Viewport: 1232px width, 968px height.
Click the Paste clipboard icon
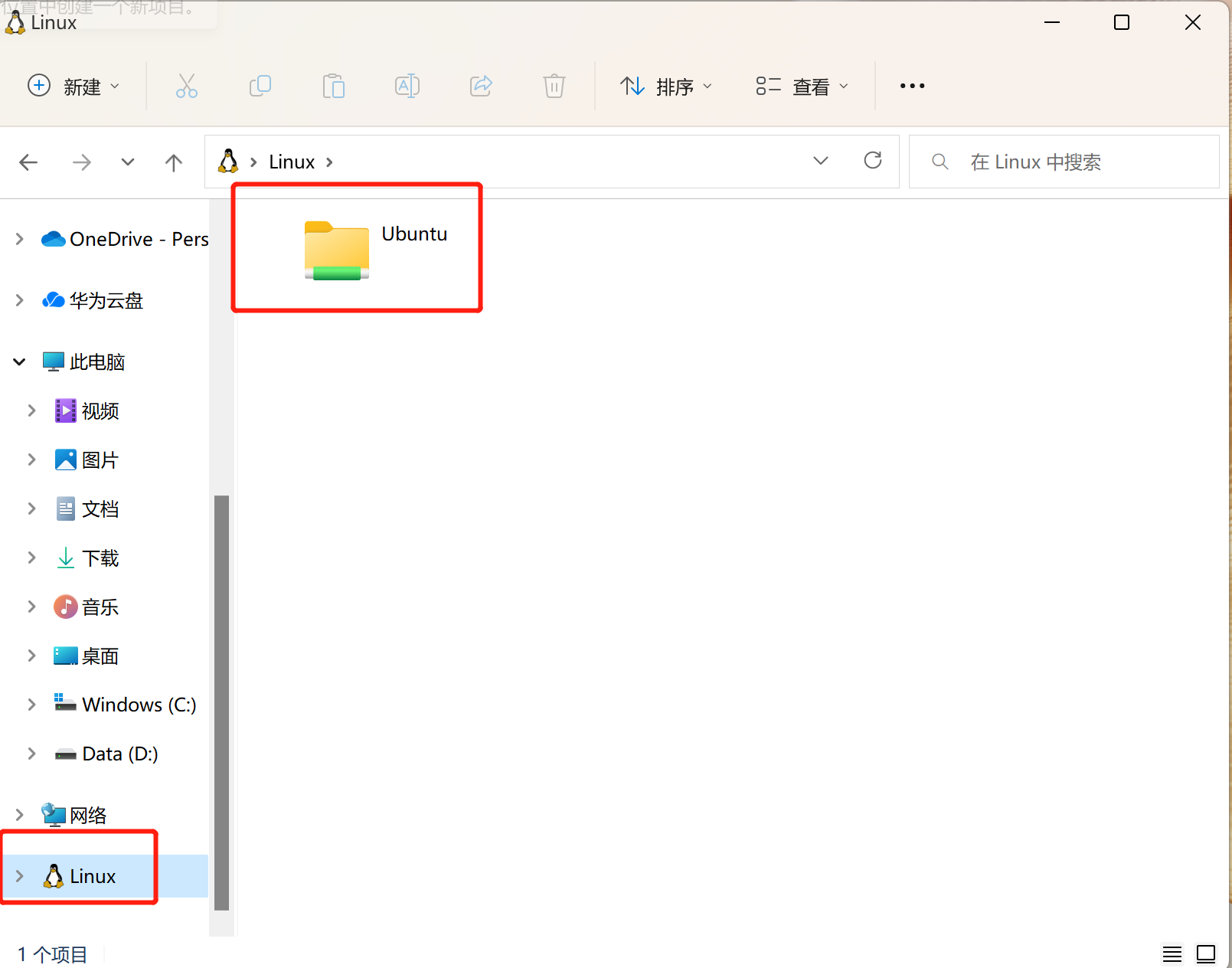tap(334, 86)
